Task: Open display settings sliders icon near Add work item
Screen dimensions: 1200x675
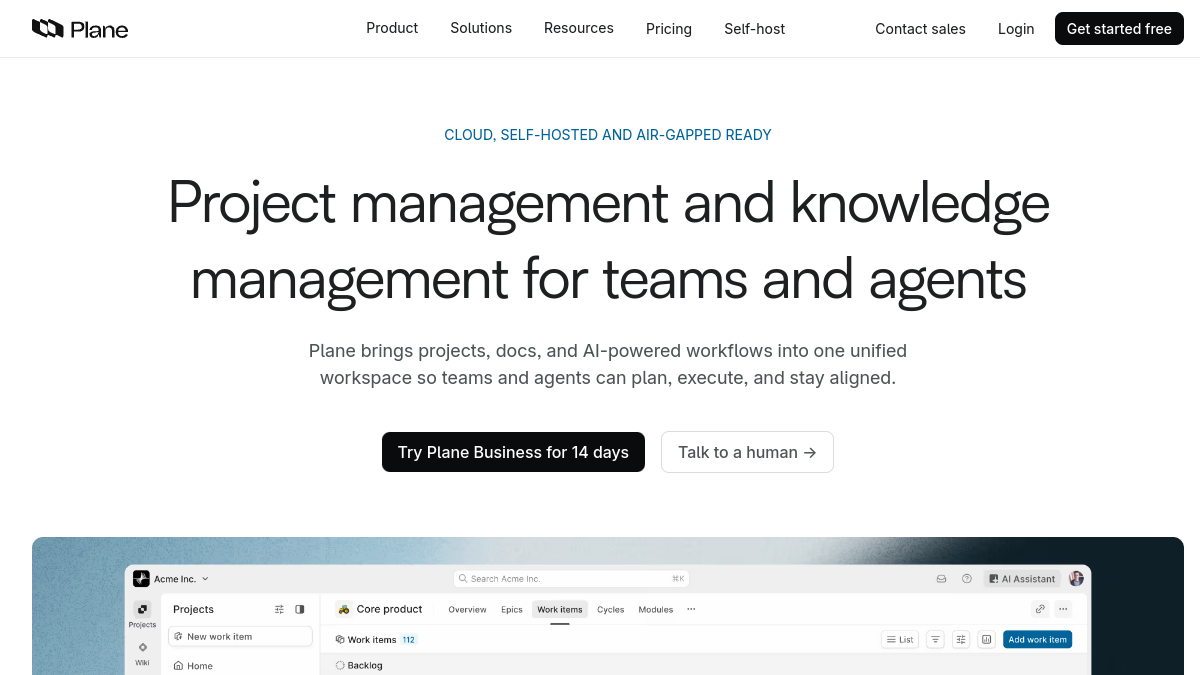Action: [961, 639]
